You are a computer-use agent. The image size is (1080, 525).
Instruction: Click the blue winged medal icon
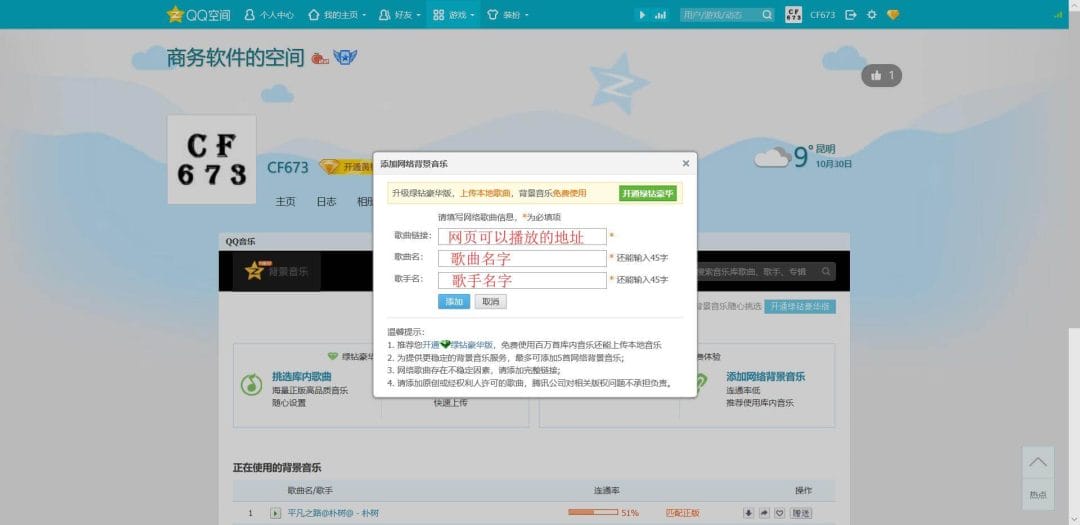click(x=345, y=57)
